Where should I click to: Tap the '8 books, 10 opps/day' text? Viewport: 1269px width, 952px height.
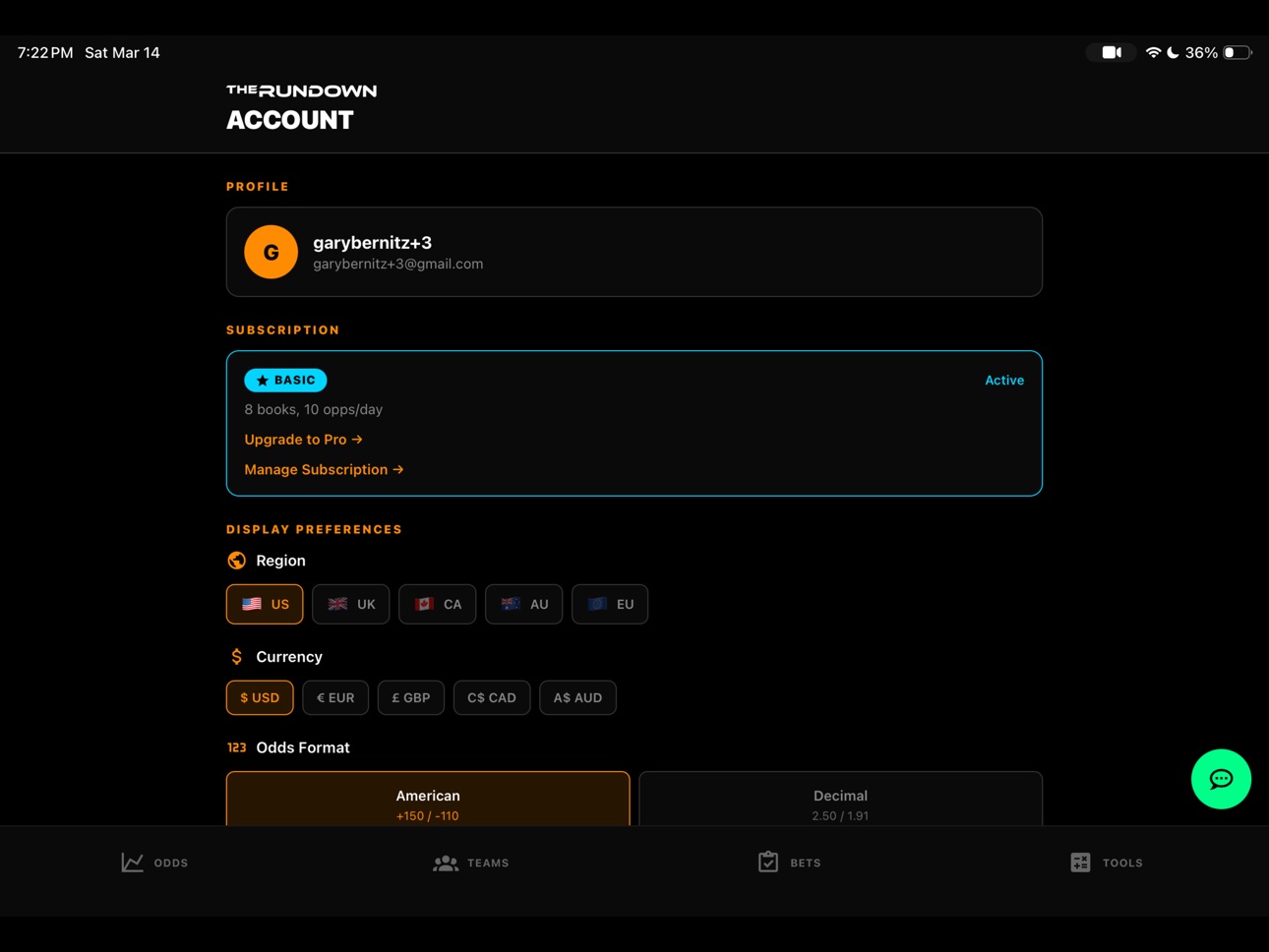pyautogui.click(x=313, y=409)
